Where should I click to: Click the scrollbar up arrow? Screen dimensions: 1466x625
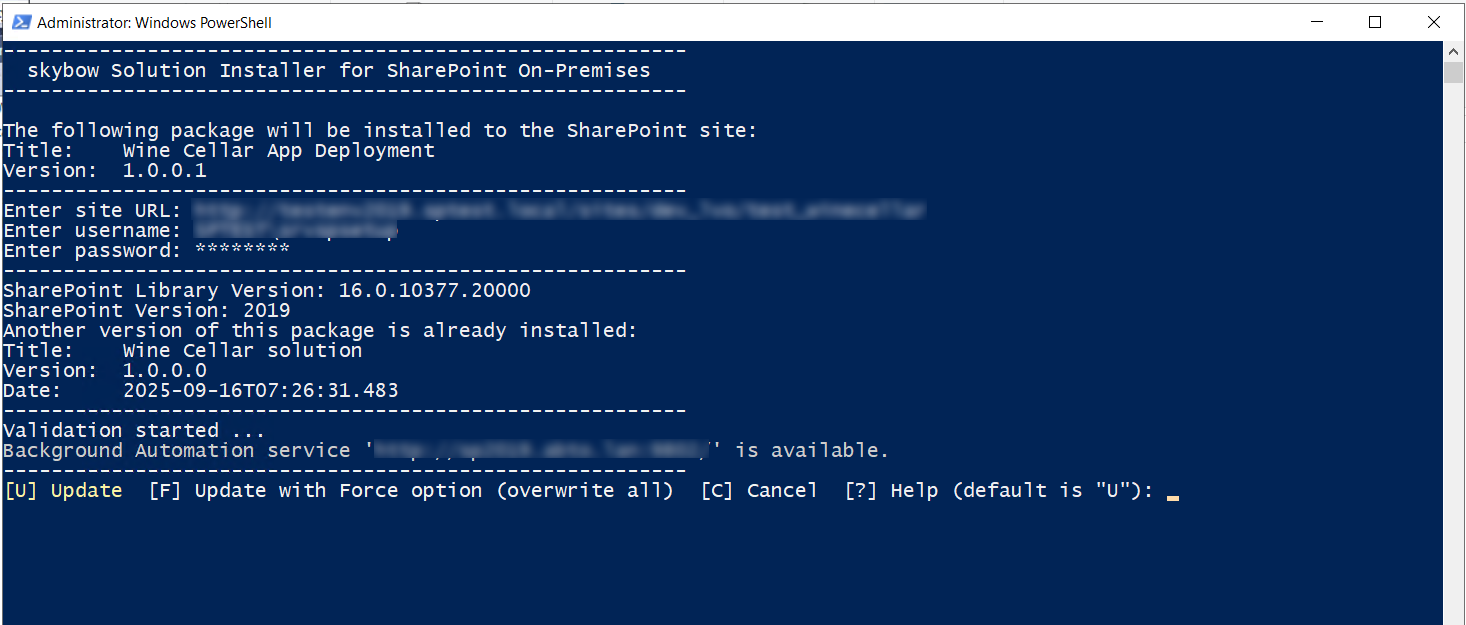tap(1452, 50)
